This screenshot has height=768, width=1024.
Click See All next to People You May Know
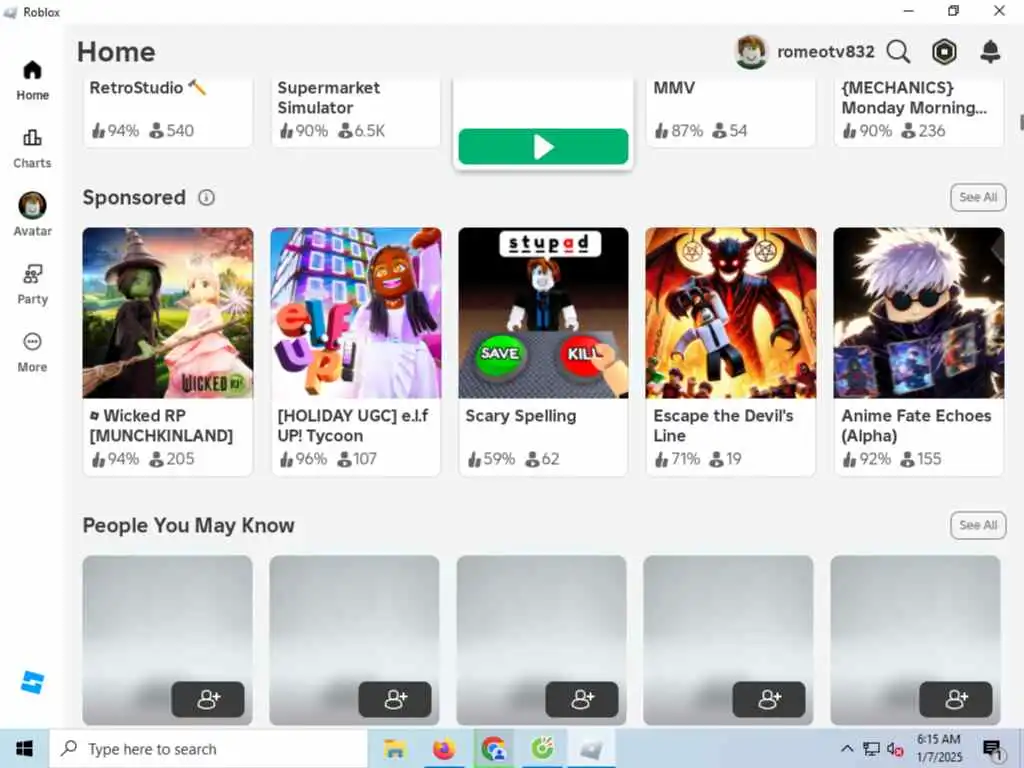tap(978, 525)
